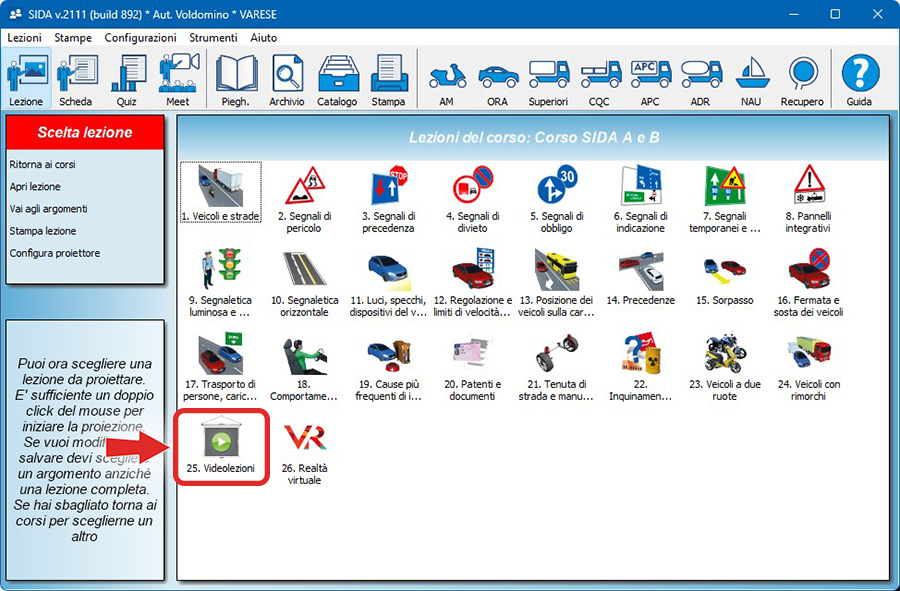Open the Guida help icon
Viewport: 900px width, 591px height.
point(859,81)
